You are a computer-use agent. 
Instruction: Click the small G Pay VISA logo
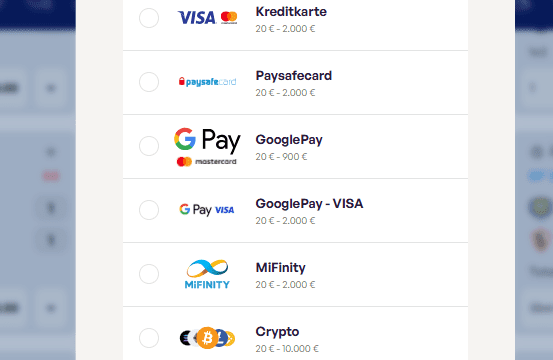pyautogui.click(x=207, y=210)
